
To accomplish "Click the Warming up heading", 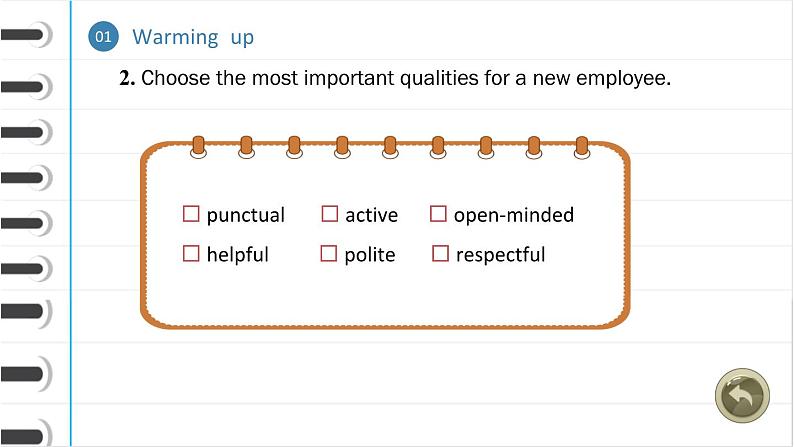I will coord(193,37).
